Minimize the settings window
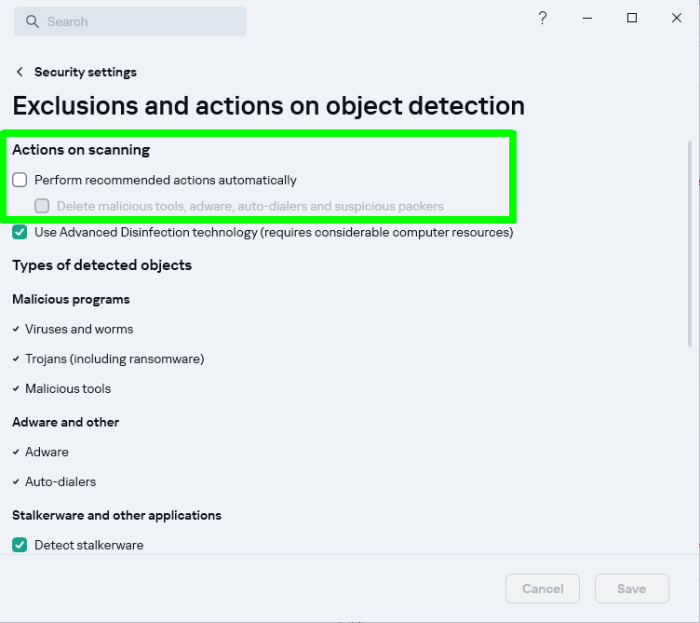This screenshot has width=700, height=623. 587,18
